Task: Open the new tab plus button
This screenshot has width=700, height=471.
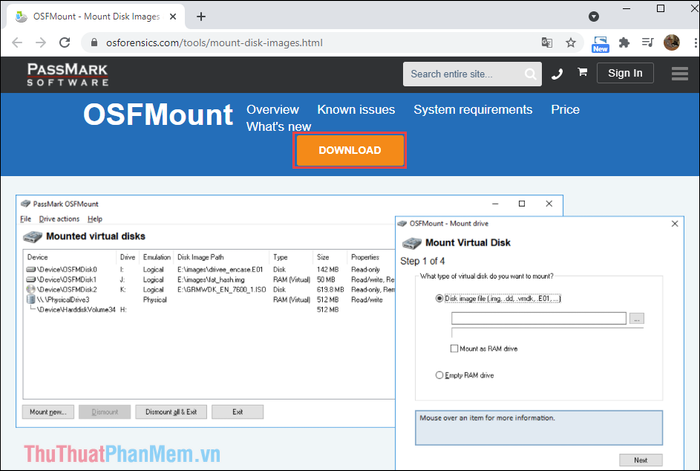Action: coord(201,17)
